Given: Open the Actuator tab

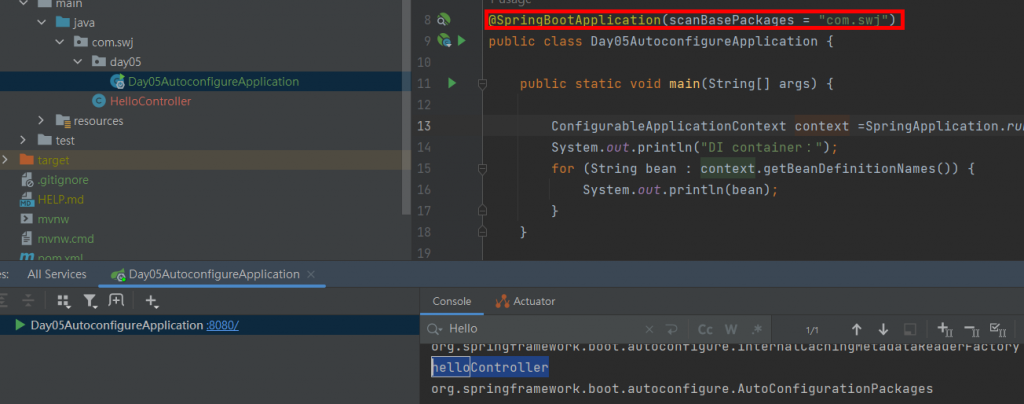Looking at the screenshot, I should tap(526, 301).
